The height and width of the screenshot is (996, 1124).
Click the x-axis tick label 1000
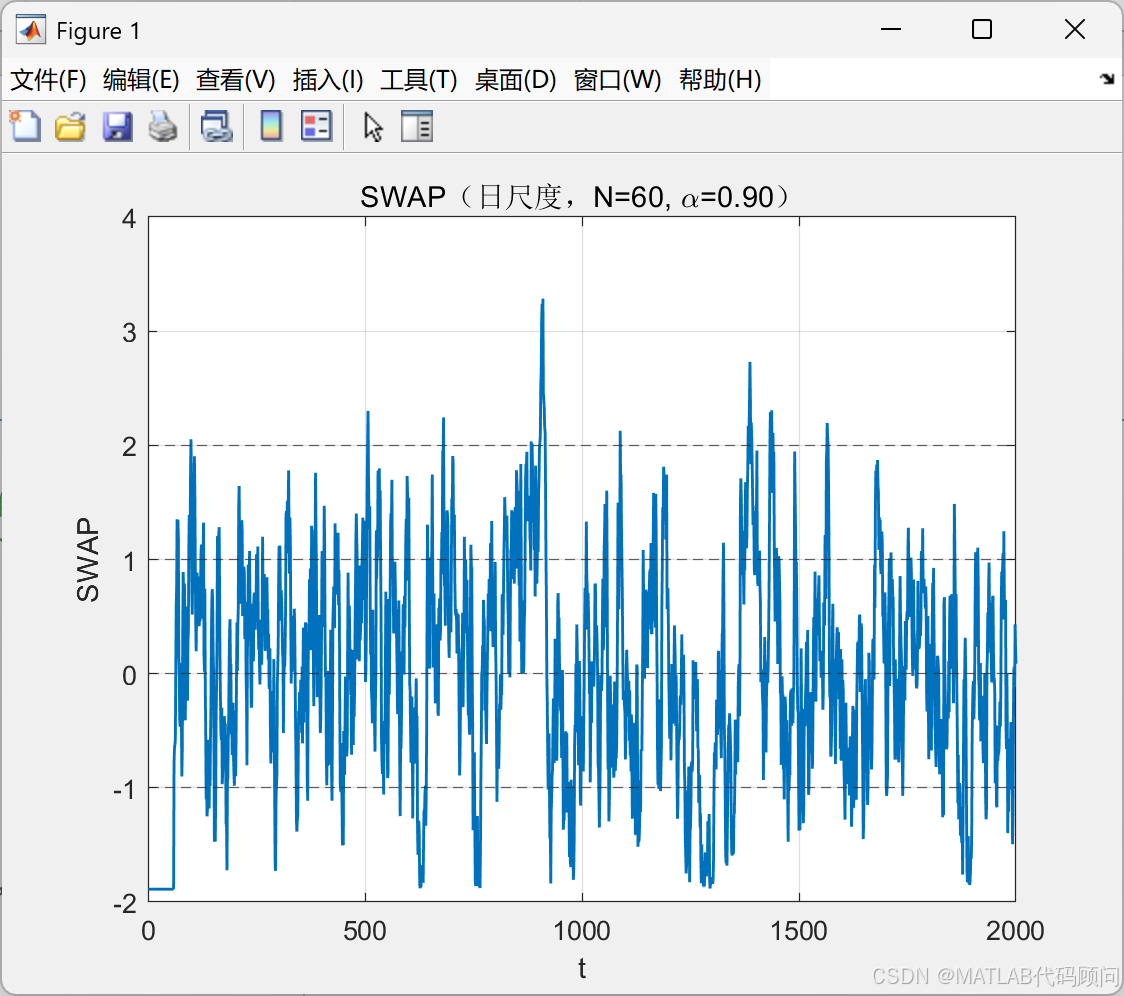[x=581, y=931]
